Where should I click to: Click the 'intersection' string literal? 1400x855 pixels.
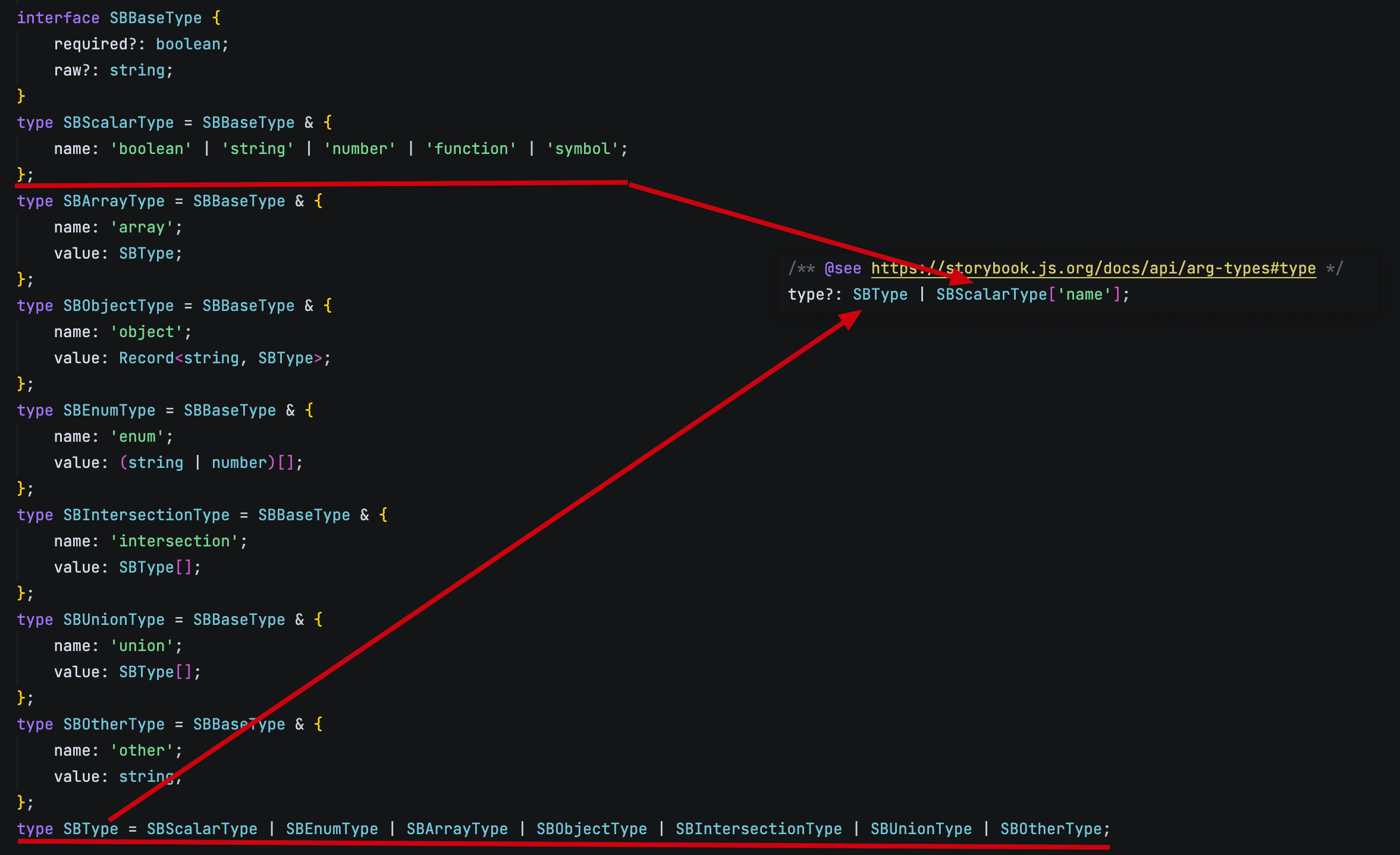pos(174,541)
